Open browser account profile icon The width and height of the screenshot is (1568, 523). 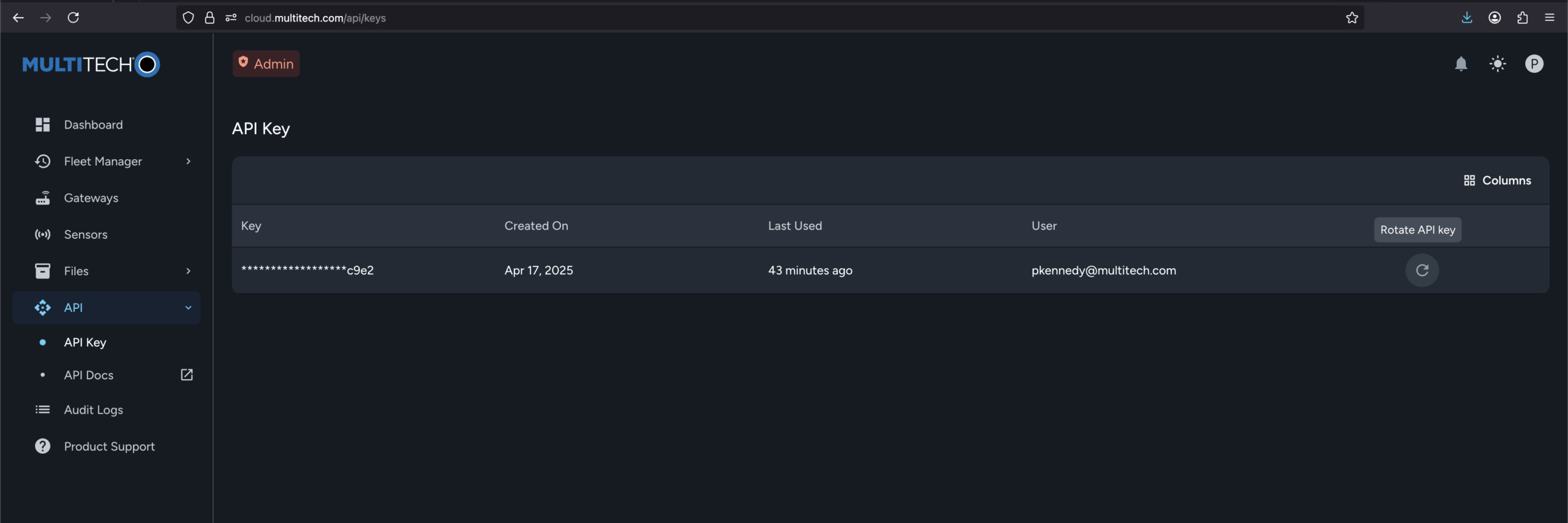coord(1494,18)
